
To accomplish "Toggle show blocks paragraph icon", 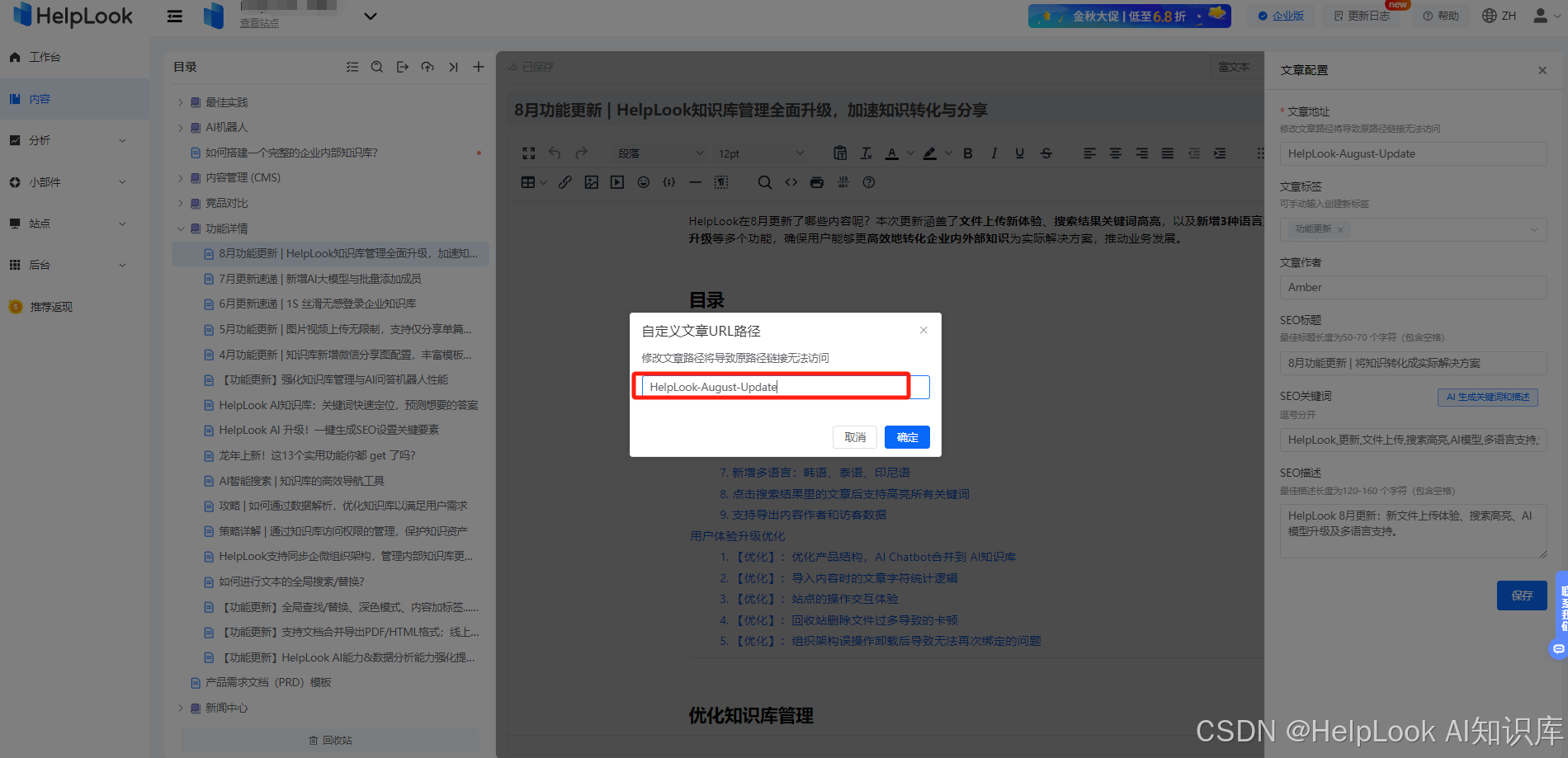I will (x=721, y=182).
